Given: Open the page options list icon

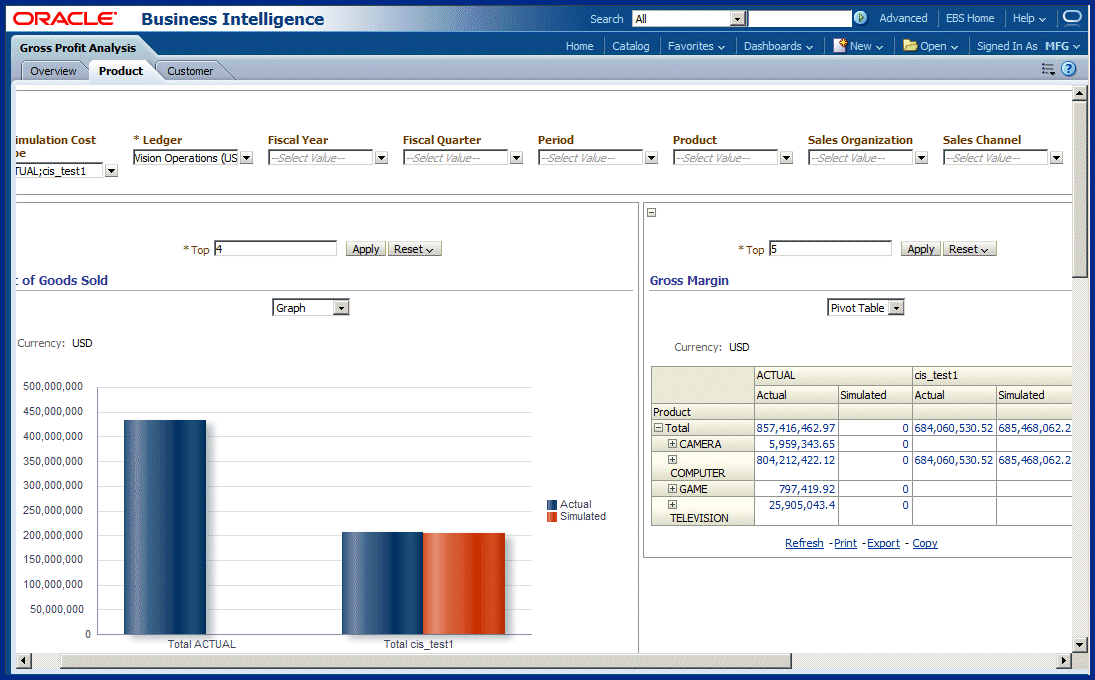Looking at the screenshot, I should coord(1048,69).
